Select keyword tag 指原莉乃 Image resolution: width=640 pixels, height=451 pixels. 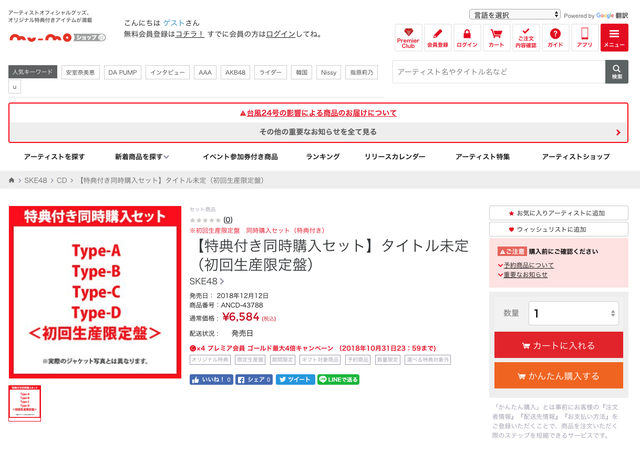click(362, 72)
